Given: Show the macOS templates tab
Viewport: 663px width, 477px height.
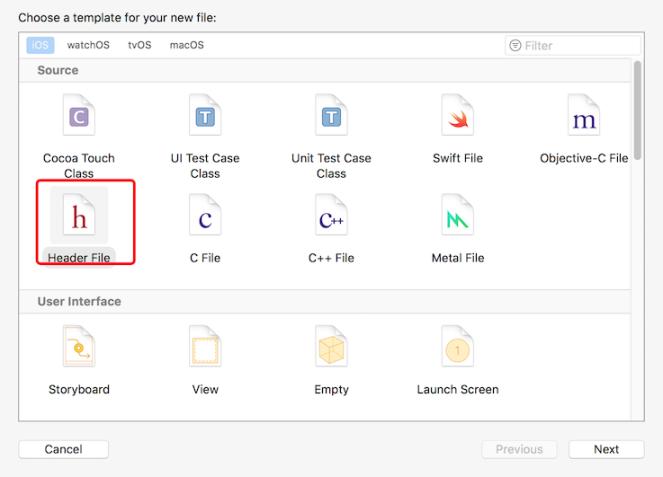Looking at the screenshot, I should click(x=187, y=45).
